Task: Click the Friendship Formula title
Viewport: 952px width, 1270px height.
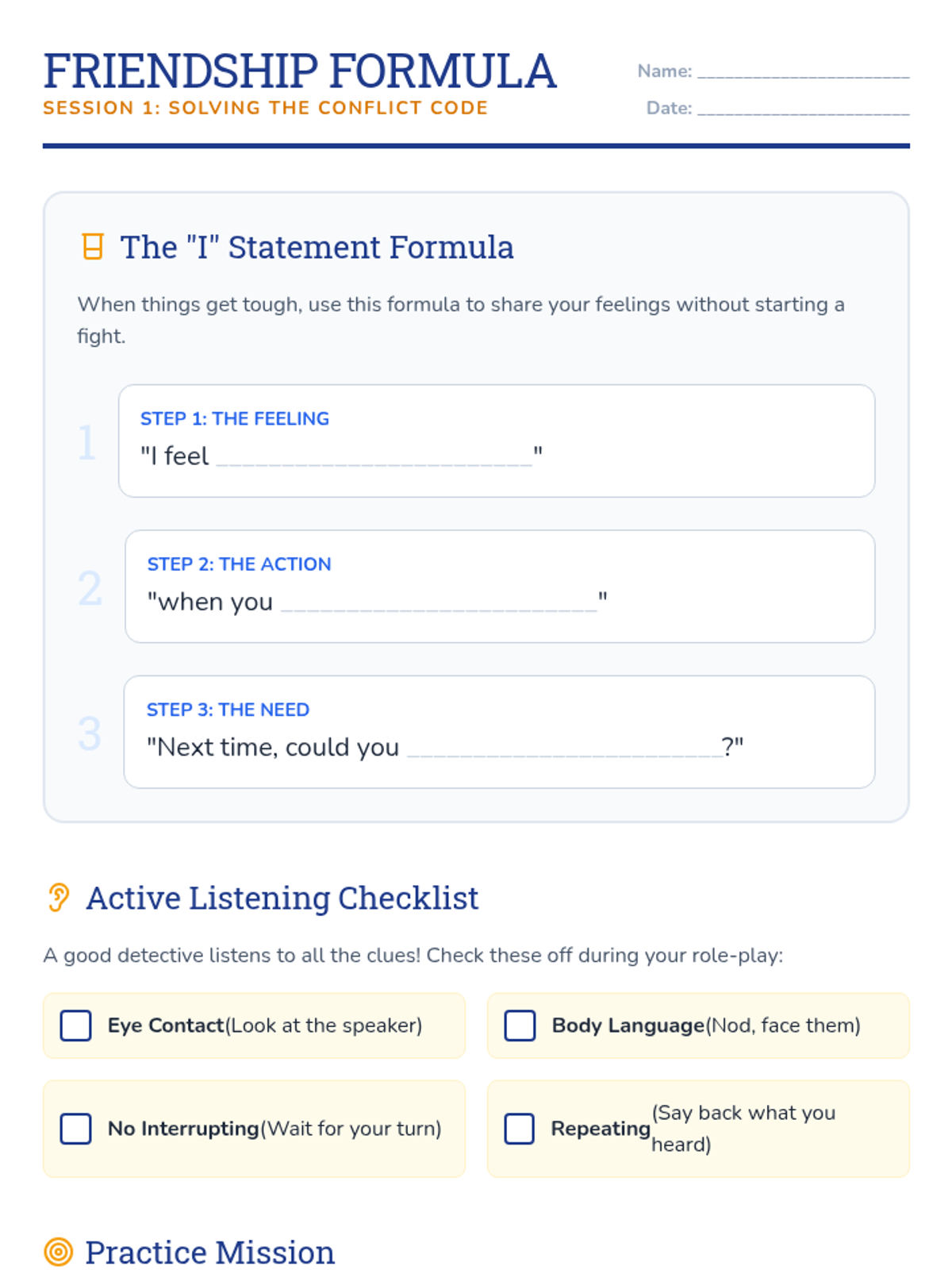Action: (300, 71)
